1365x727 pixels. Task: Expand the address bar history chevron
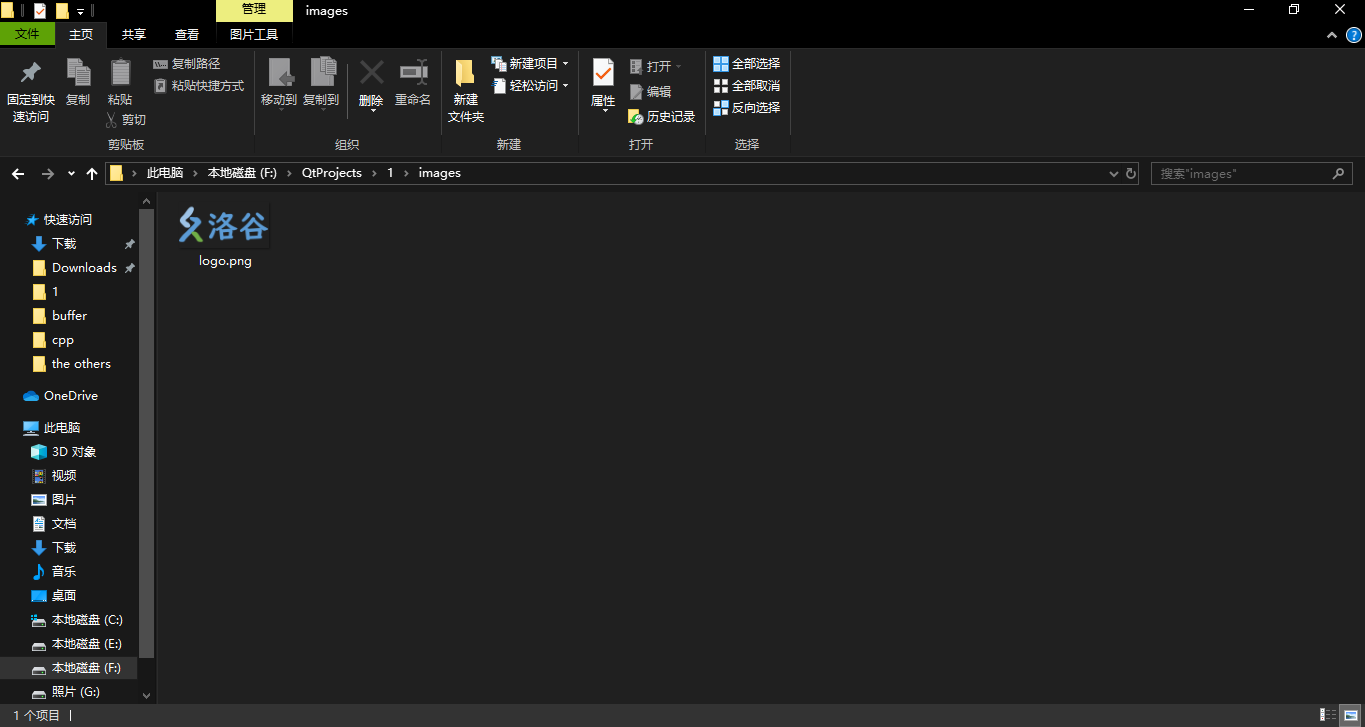tap(1114, 174)
